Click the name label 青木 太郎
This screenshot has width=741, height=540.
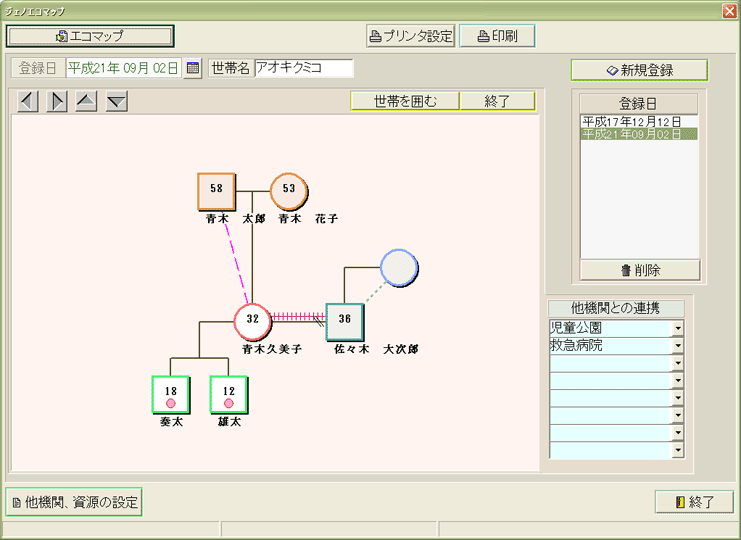pos(235,219)
